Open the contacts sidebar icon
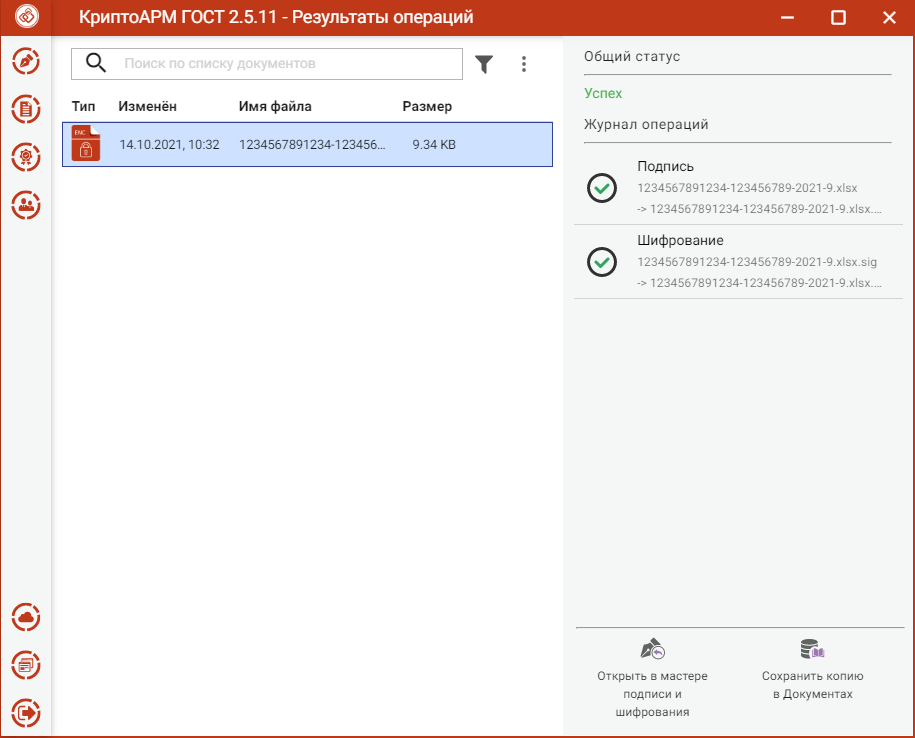This screenshot has height=738, width=915. [x=26, y=205]
